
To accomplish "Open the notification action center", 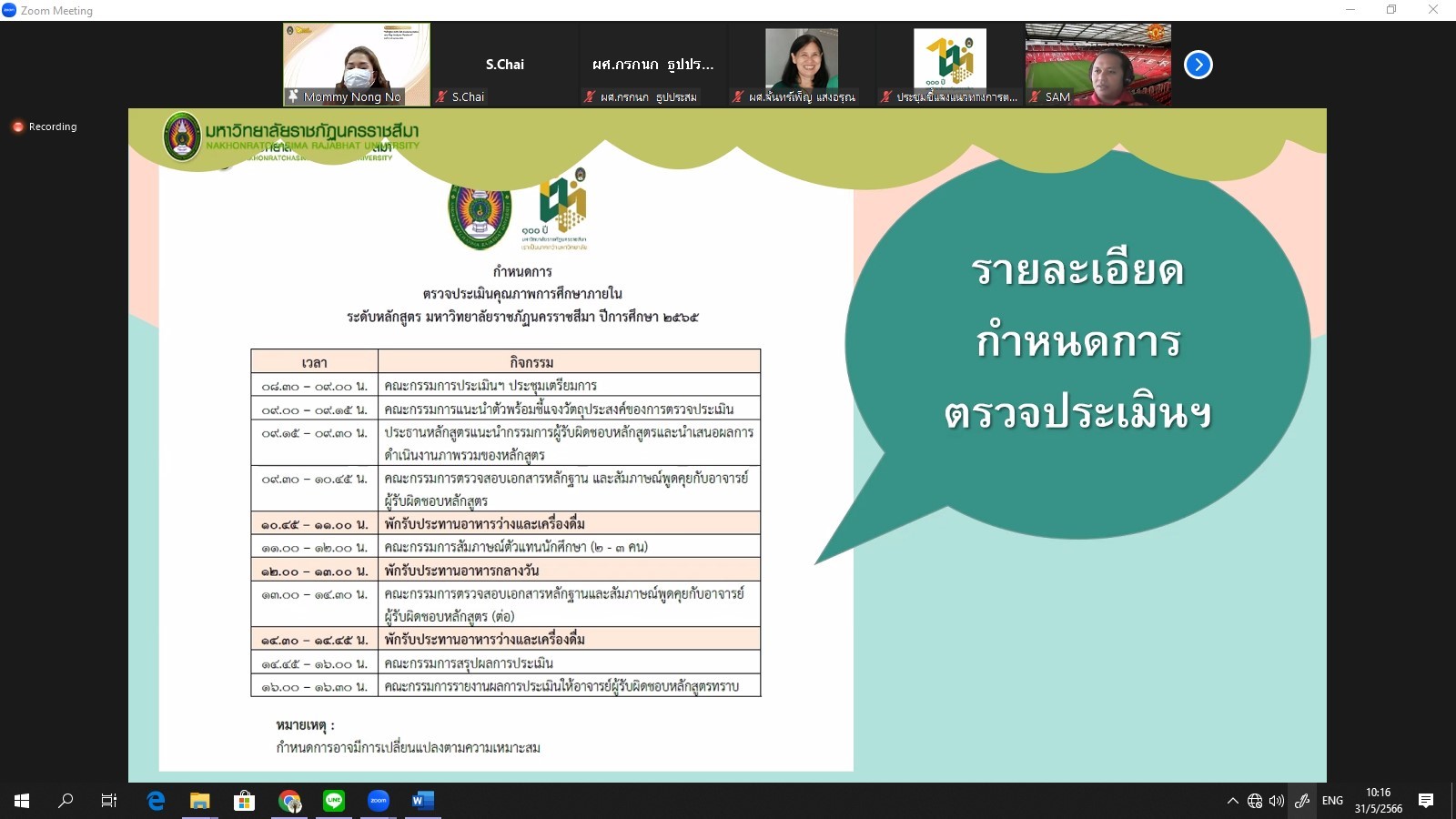I will pos(1426,801).
